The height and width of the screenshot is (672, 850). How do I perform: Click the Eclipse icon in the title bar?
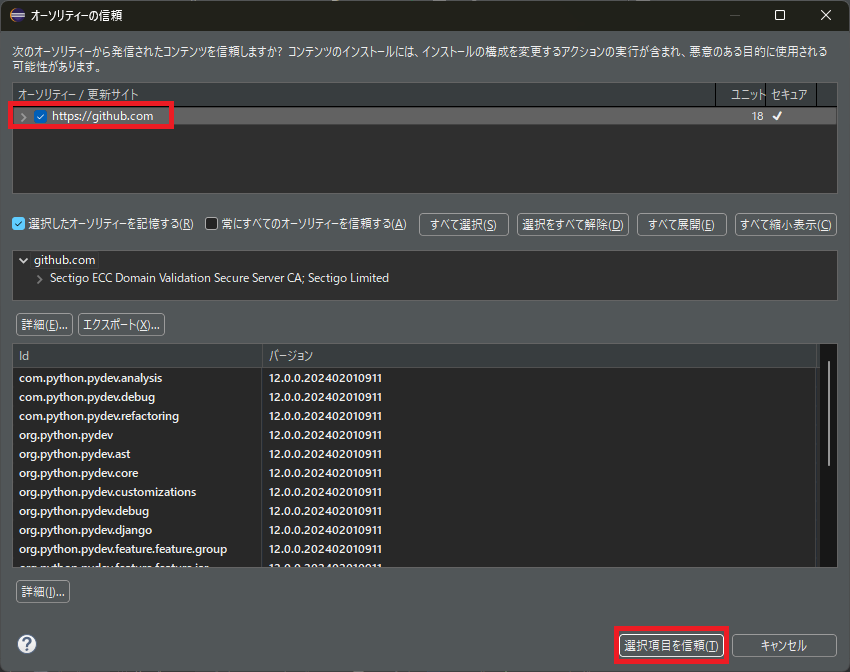pos(15,15)
